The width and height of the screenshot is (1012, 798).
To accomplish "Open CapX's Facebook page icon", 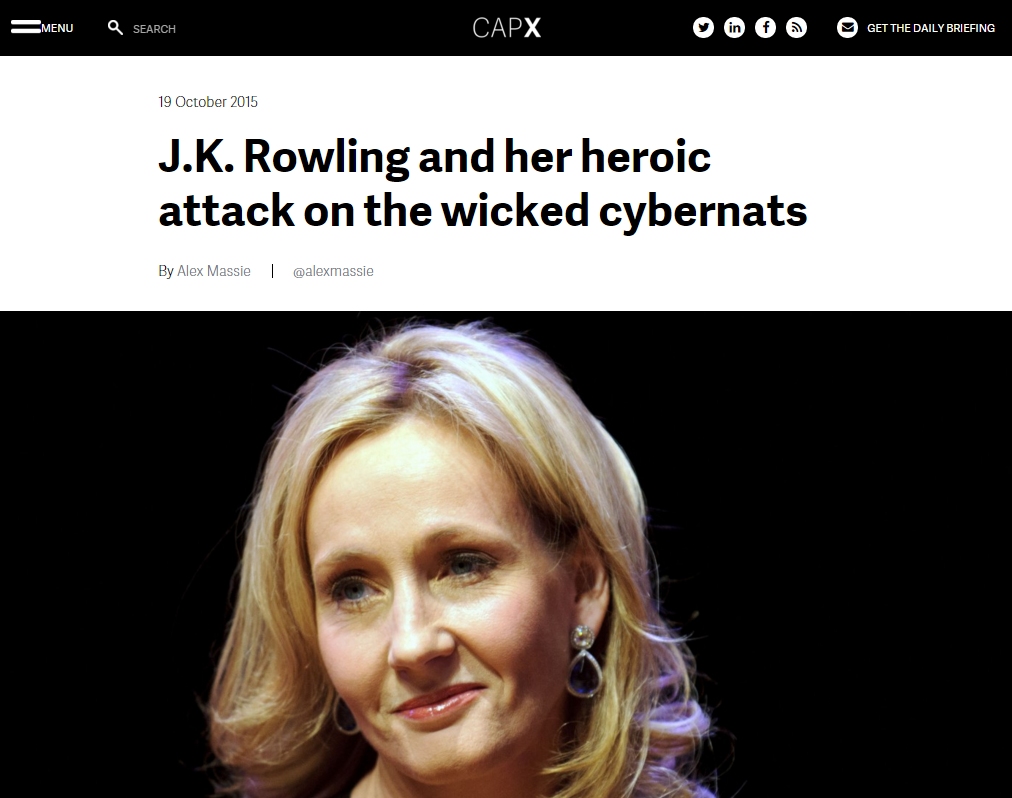I will (x=765, y=27).
